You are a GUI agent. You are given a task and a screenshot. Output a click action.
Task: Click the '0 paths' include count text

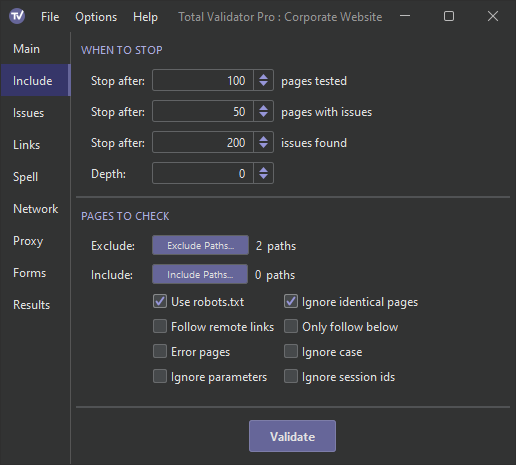[x=275, y=275]
